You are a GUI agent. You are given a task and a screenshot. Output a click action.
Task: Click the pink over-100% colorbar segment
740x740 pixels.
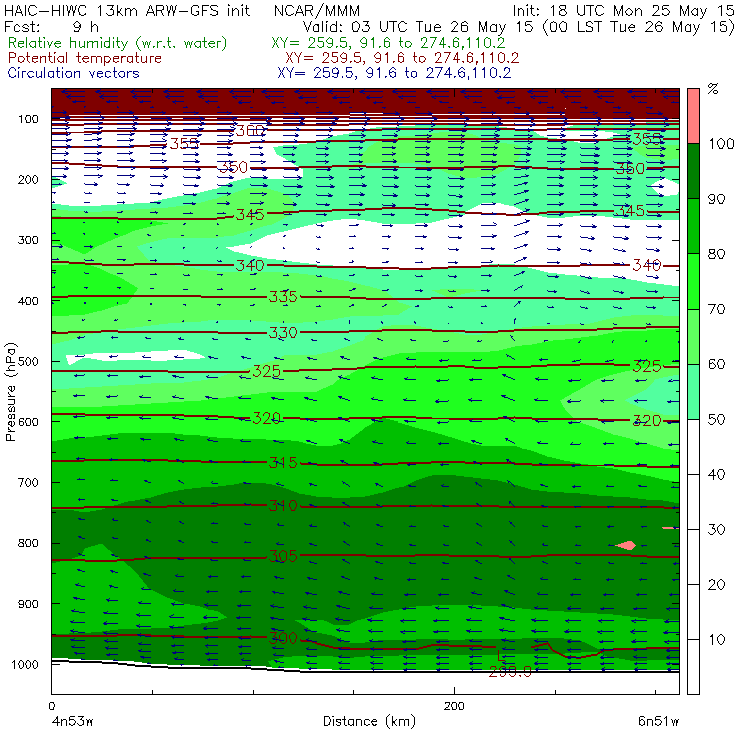click(693, 116)
